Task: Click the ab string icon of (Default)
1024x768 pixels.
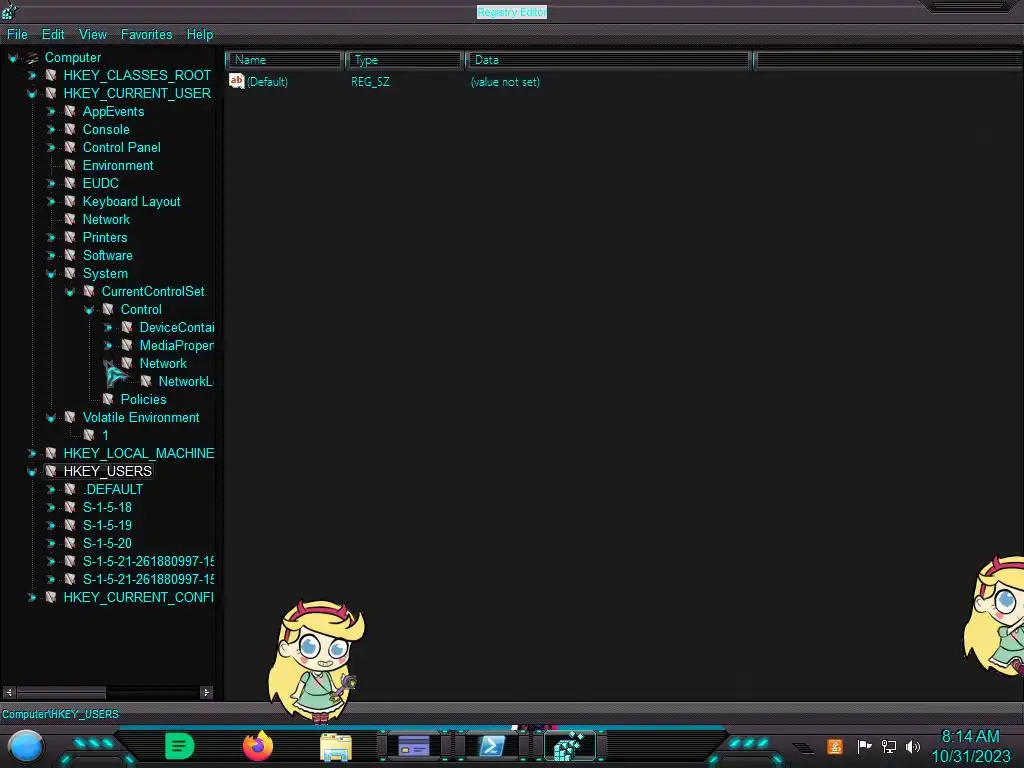Action: pos(236,81)
